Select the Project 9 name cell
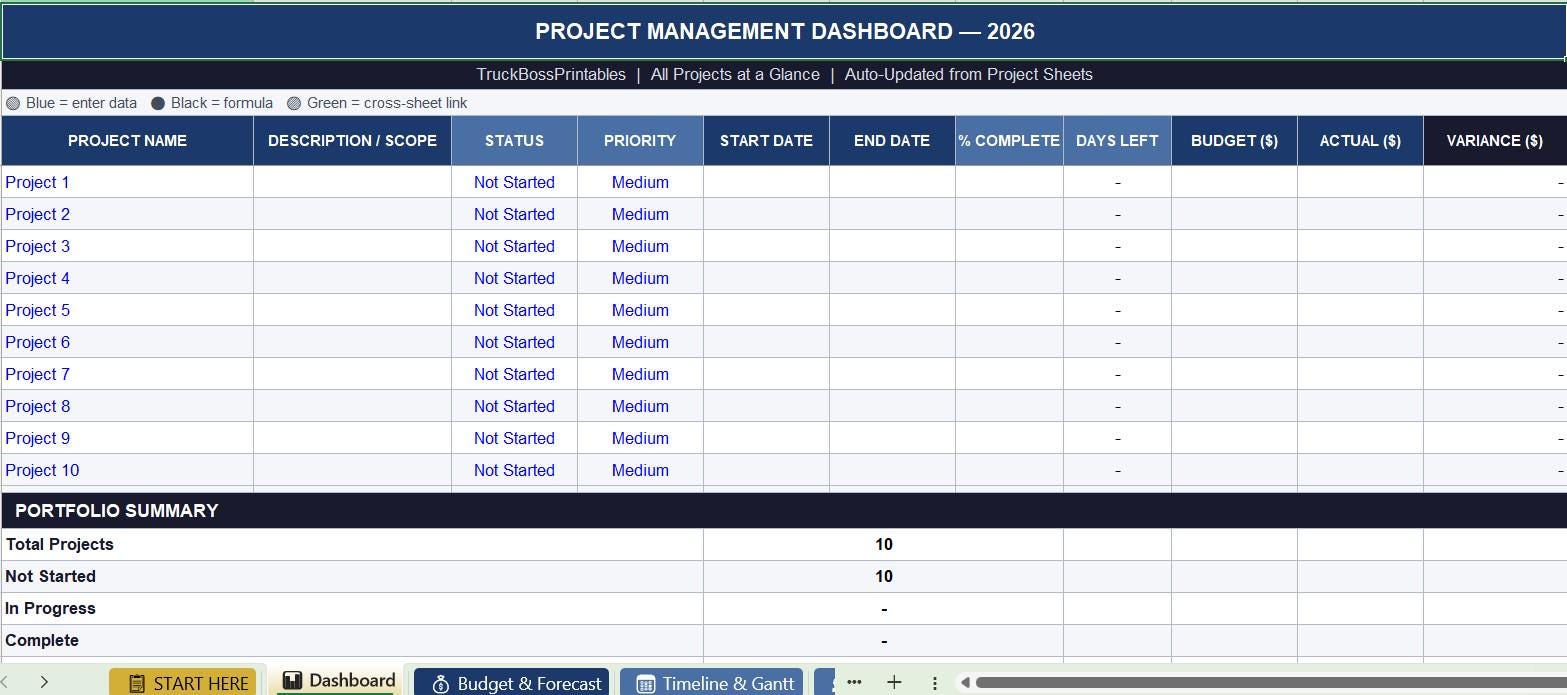The width and height of the screenshot is (1567, 695). click(127, 438)
